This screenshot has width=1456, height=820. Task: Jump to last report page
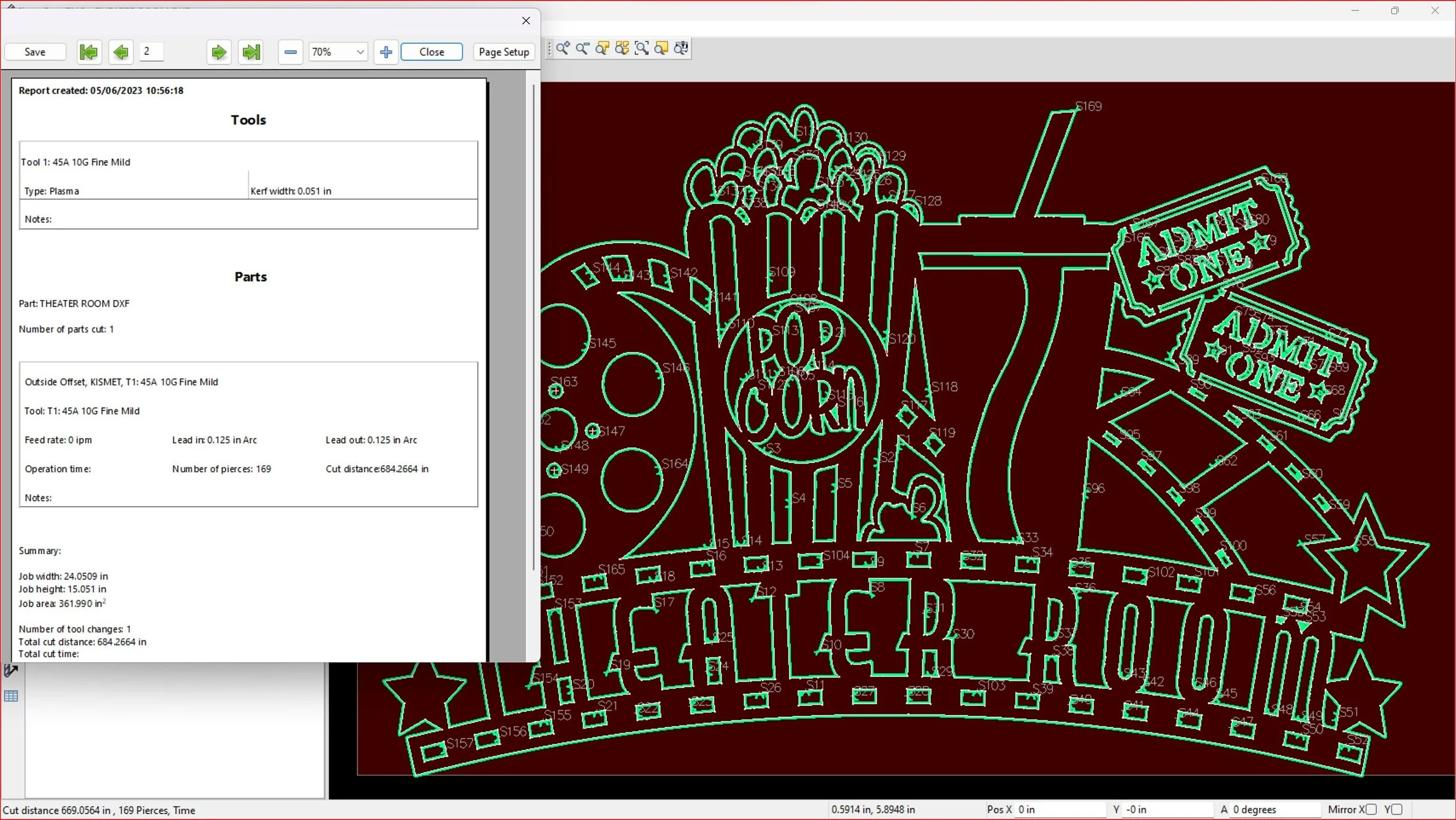click(251, 52)
